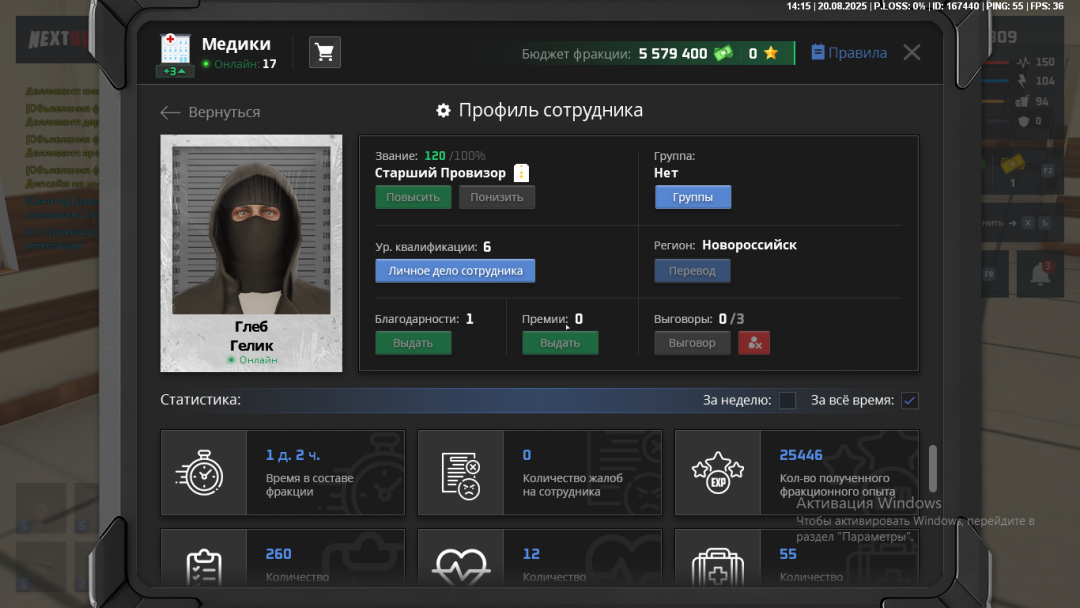The width and height of the screenshot is (1080, 608).
Task: Click the medics hospital faction icon
Action: pyautogui.click(x=175, y=49)
